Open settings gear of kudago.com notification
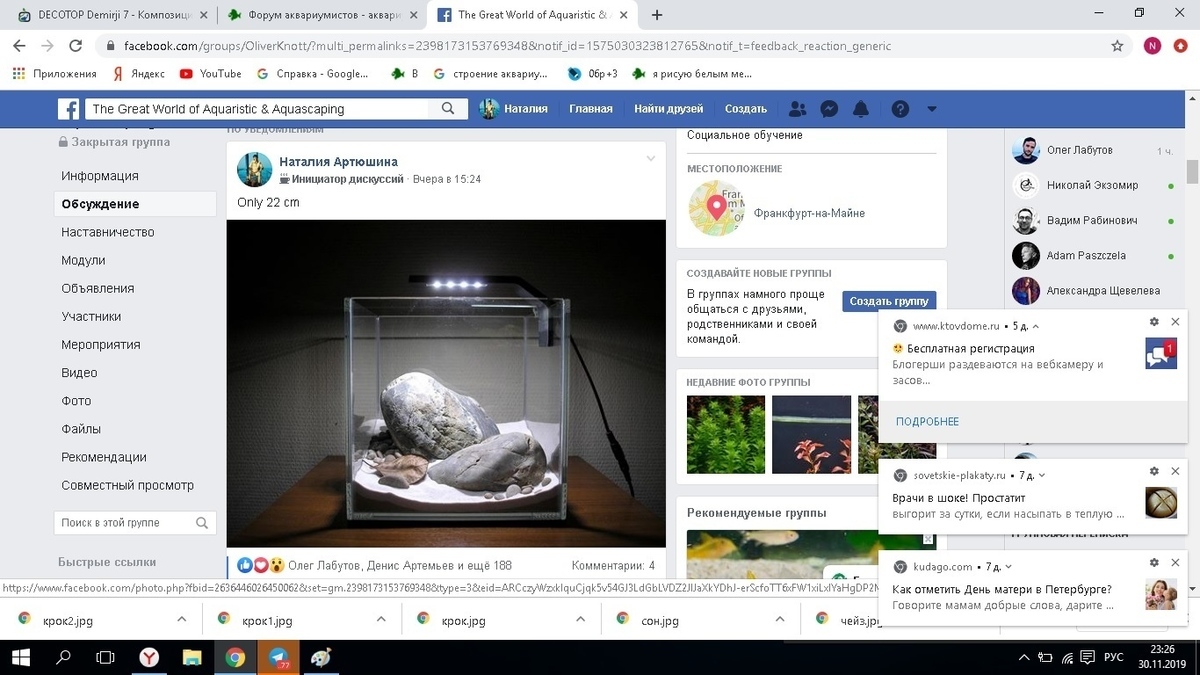 pyautogui.click(x=1153, y=563)
